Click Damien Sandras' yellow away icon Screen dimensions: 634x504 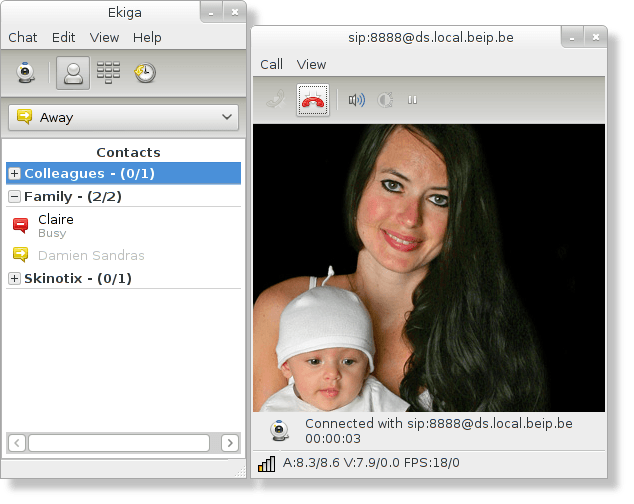[21, 255]
